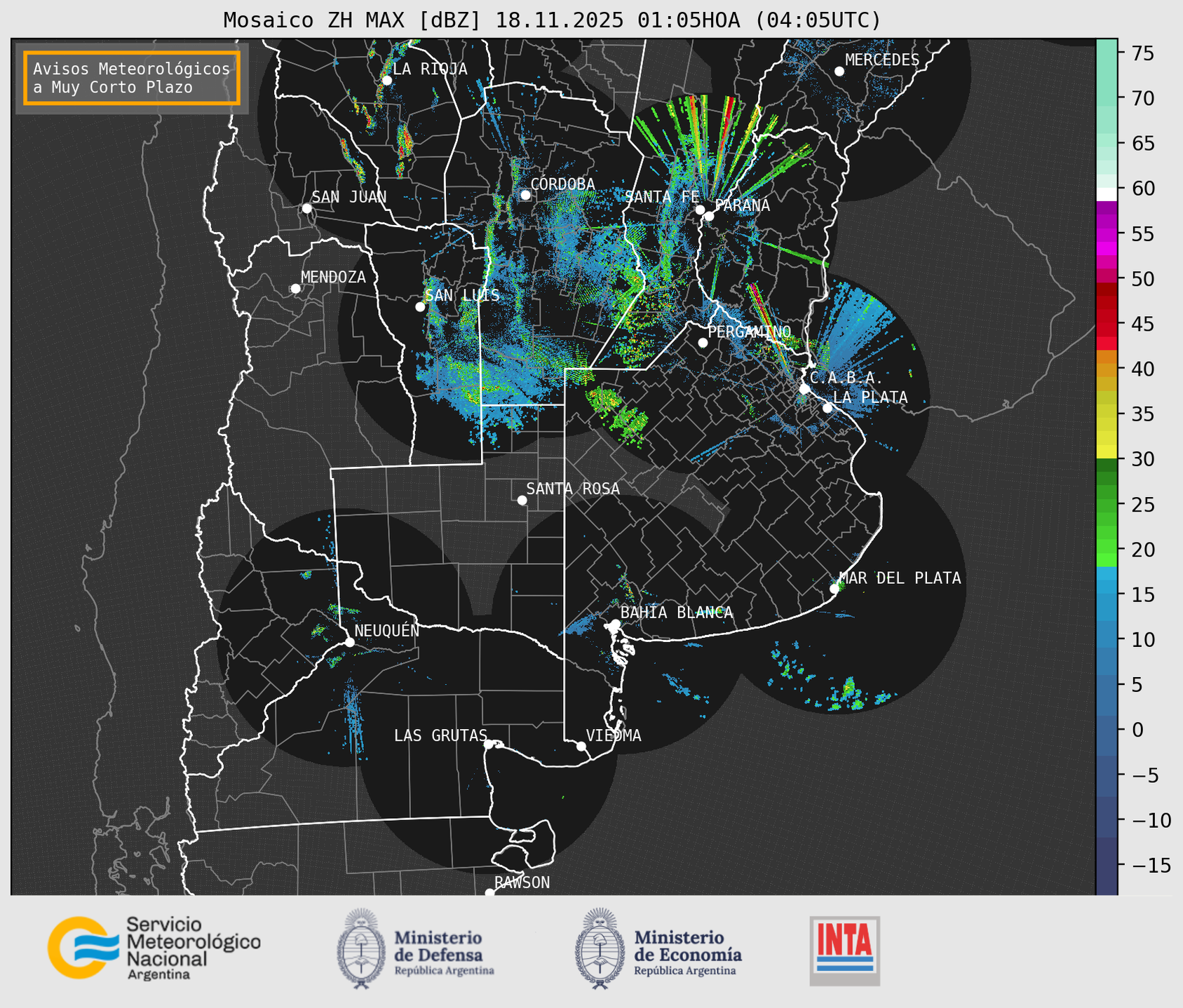Click the mosaic title with date and time
1183x1008 pixels.
point(552,20)
